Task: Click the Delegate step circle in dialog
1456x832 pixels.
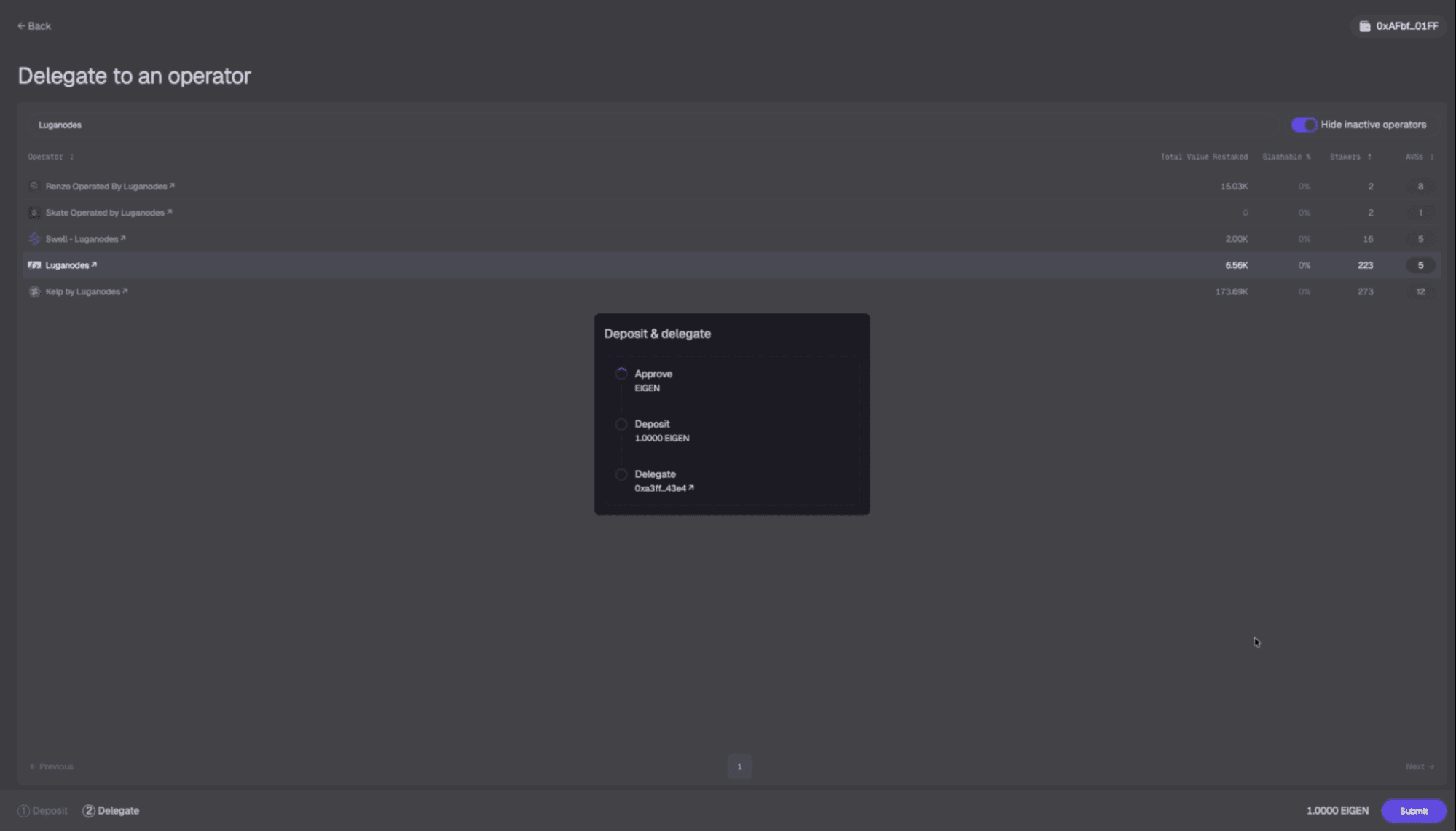Action: [621, 474]
